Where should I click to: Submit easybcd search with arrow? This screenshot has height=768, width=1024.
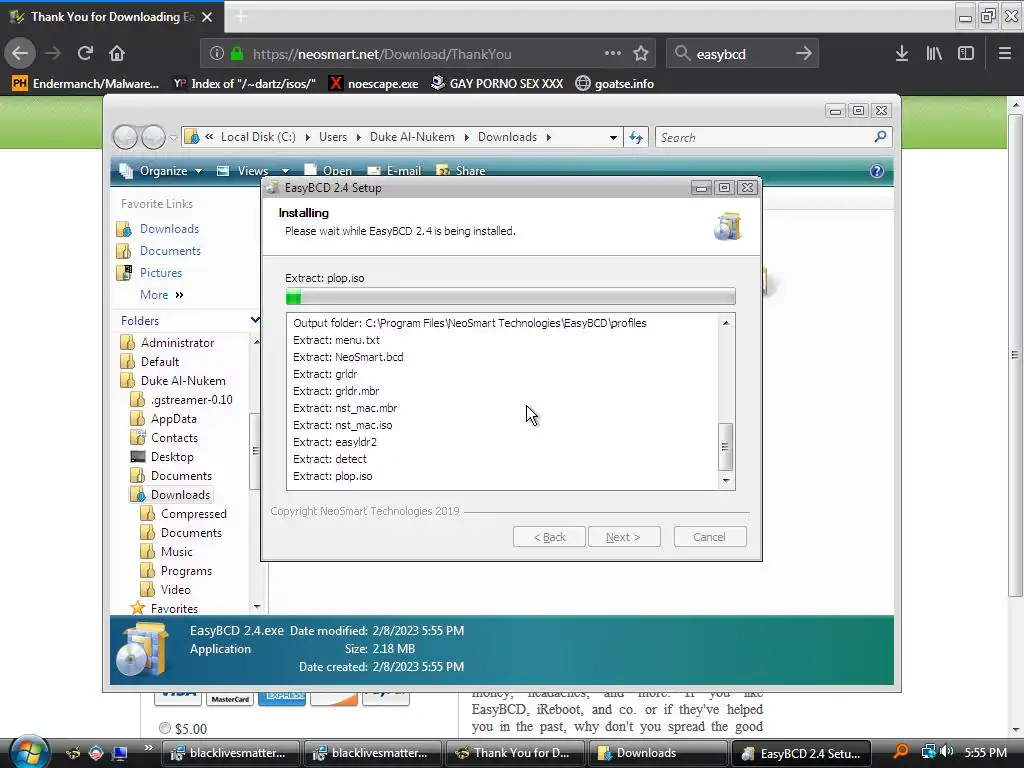pos(803,54)
